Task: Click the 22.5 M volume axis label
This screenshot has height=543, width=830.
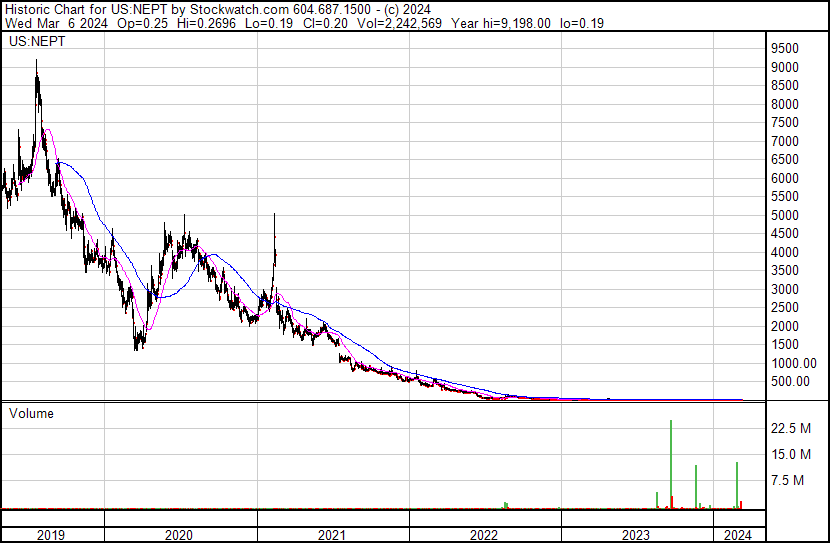Action: 789,429
